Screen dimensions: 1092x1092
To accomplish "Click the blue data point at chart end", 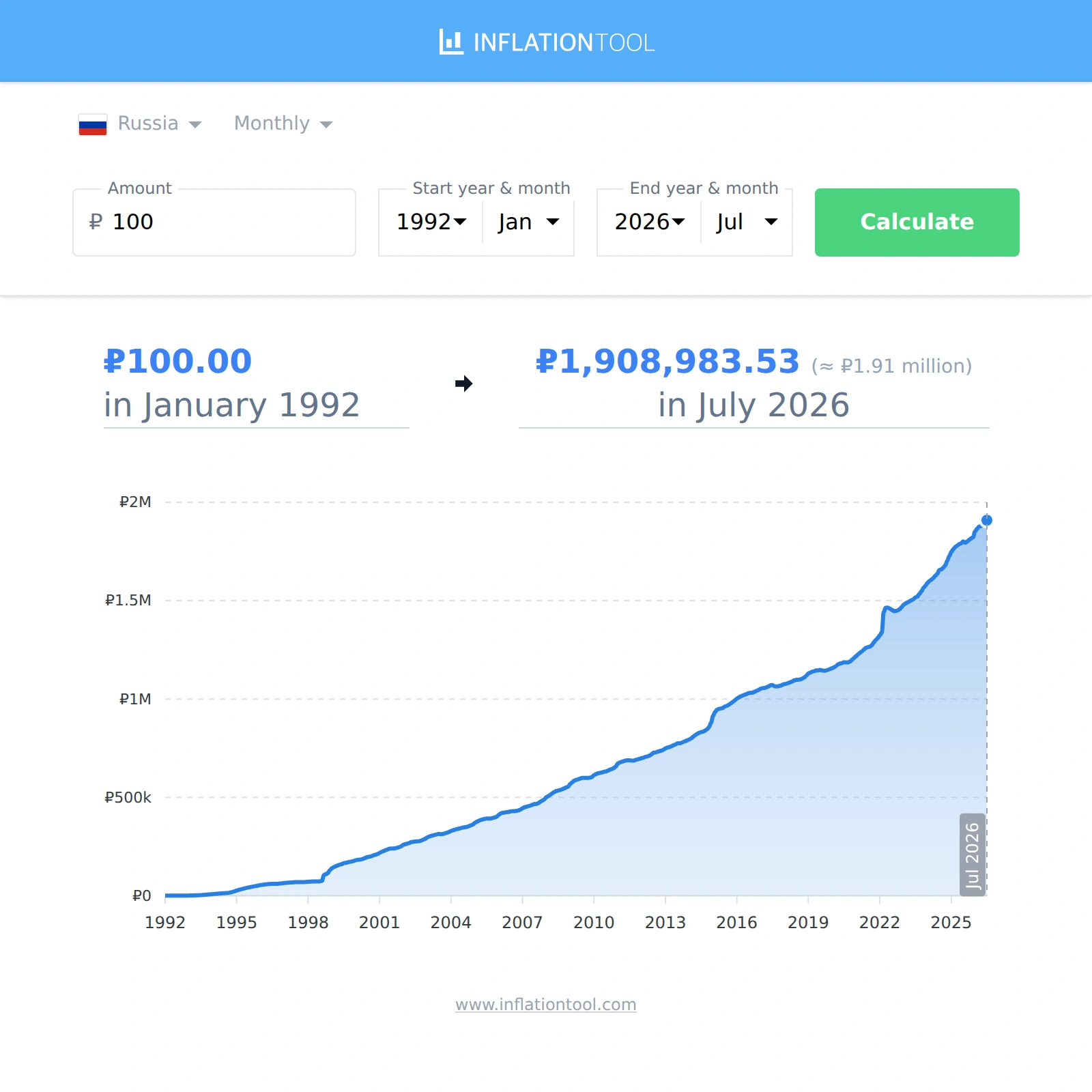I will (x=986, y=520).
